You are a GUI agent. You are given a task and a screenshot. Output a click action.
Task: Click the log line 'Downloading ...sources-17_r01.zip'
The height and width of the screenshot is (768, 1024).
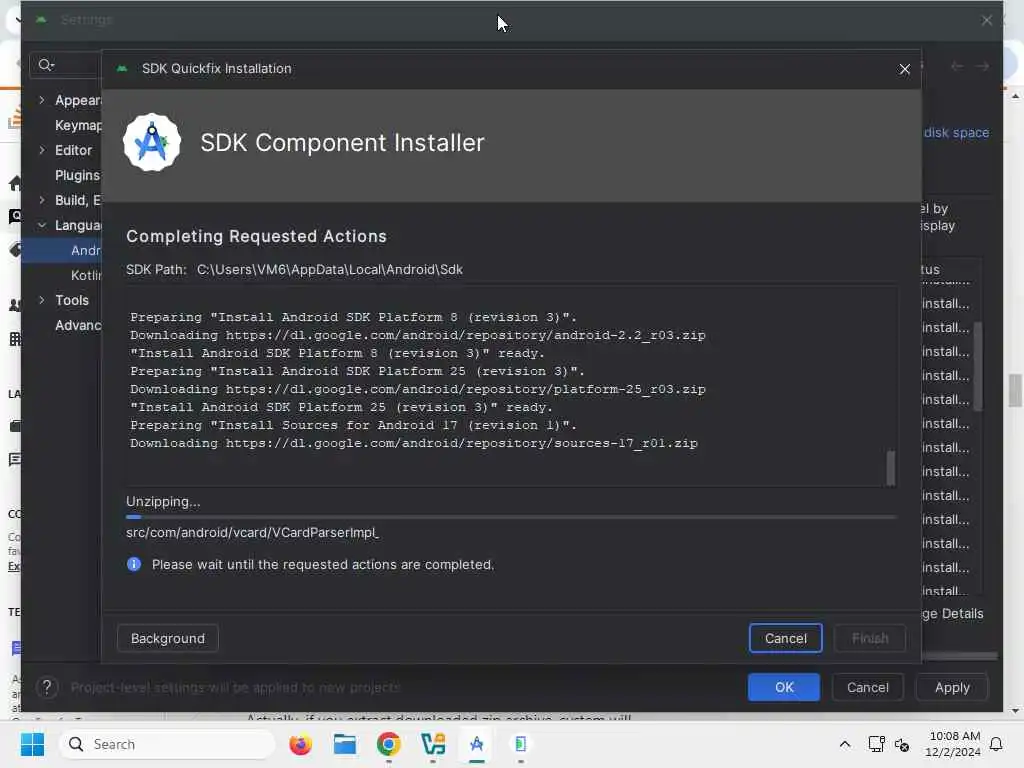coord(413,443)
